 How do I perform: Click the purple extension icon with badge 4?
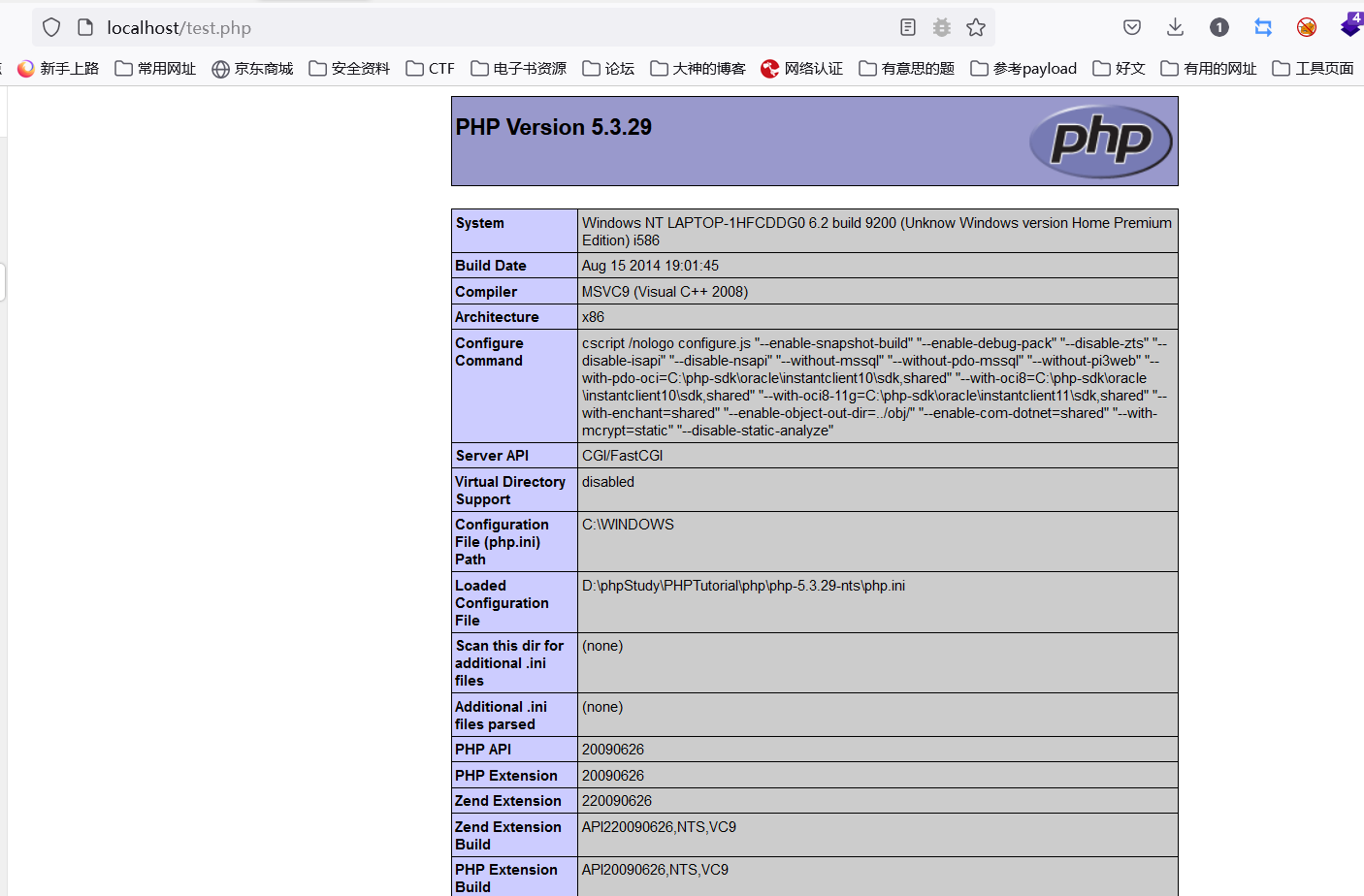coord(1351,25)
